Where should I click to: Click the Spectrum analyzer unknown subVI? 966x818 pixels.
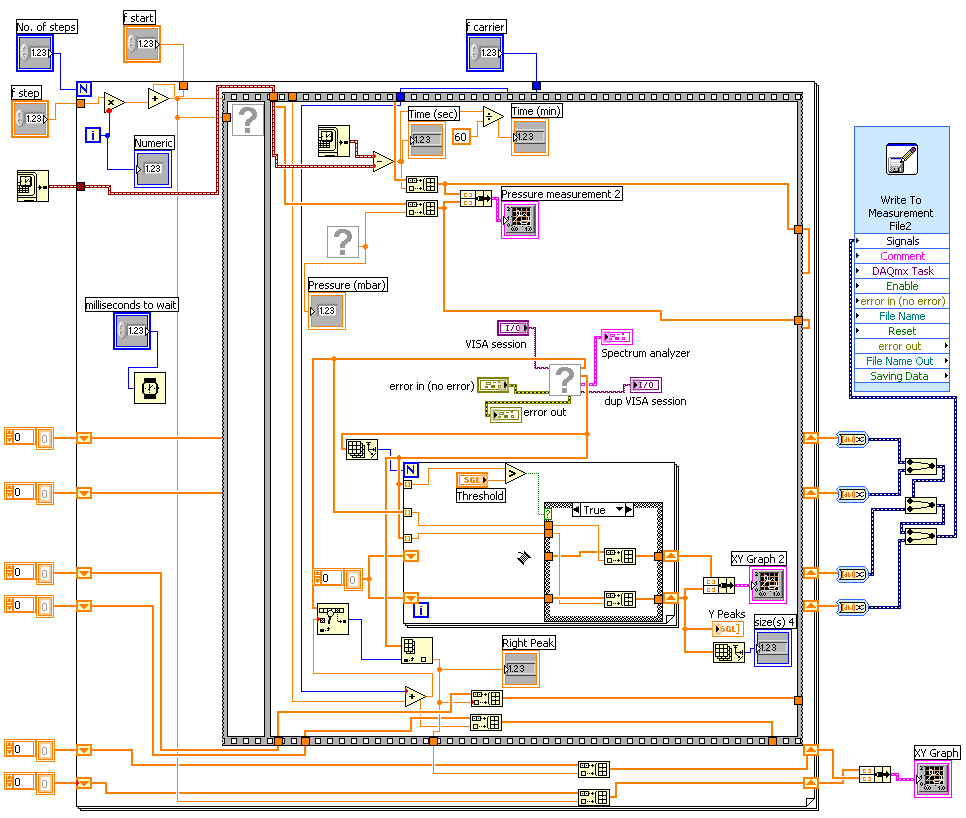tap(564, 379)
